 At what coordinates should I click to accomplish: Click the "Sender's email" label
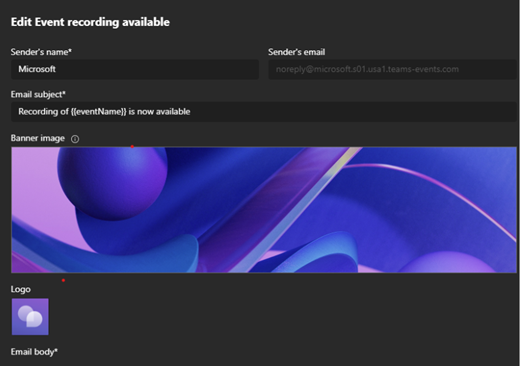click(x=296, y=52)
